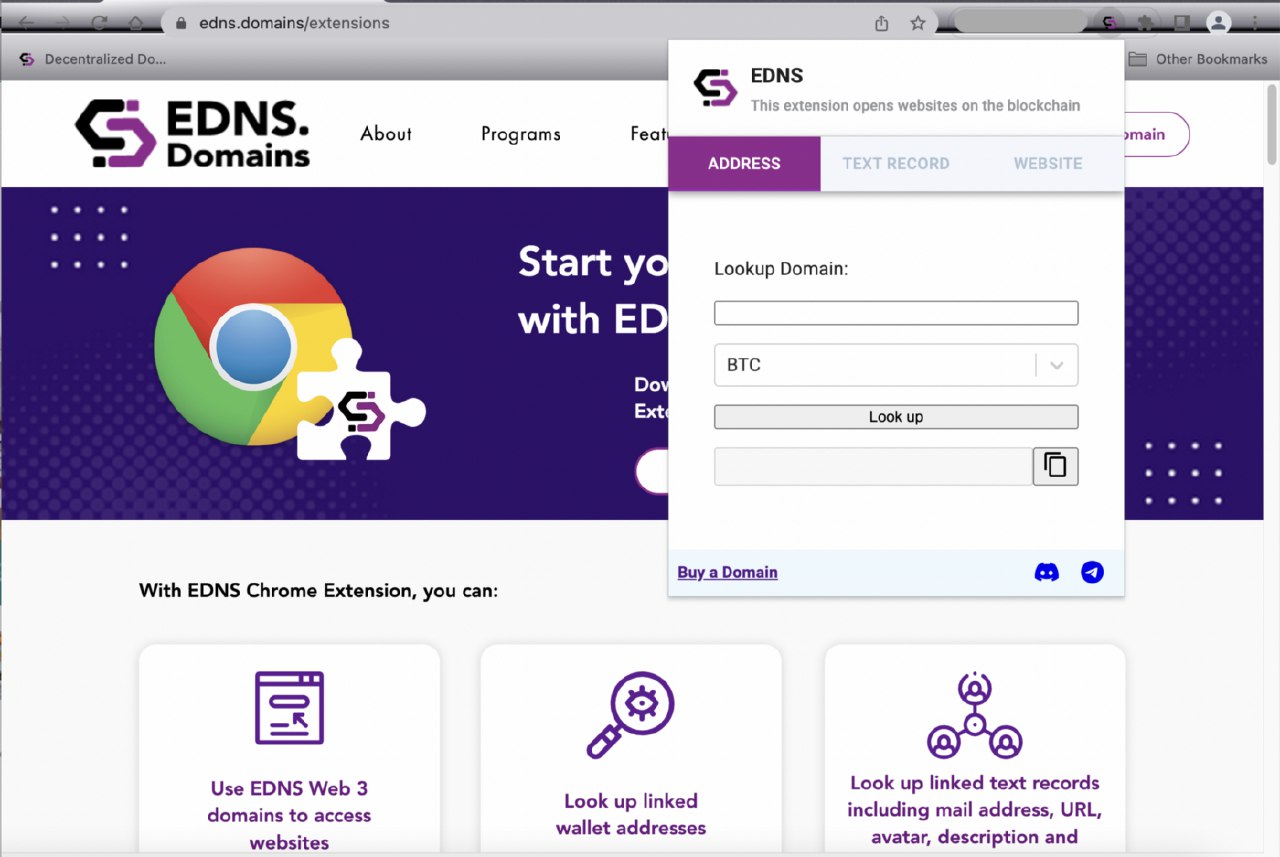The width and height of the screenshot is (1280, 857).
Task: Click the extension description 'This extension opens websites' text
Action: [915, 105]
